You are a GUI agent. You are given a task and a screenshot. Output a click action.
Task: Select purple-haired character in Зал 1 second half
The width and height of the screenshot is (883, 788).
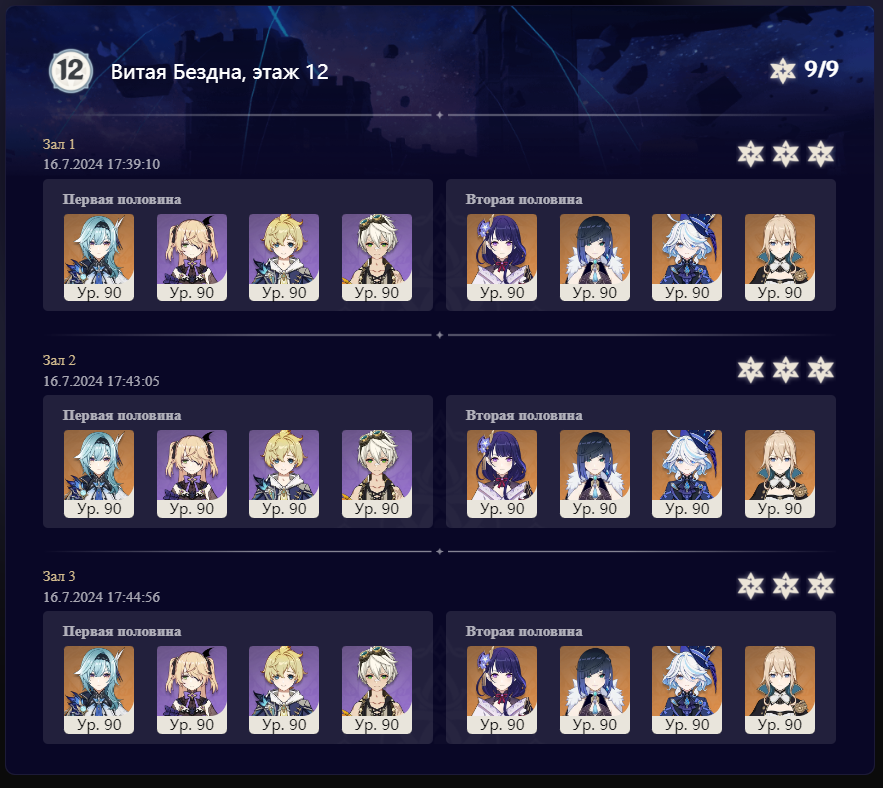pos(502,257)
